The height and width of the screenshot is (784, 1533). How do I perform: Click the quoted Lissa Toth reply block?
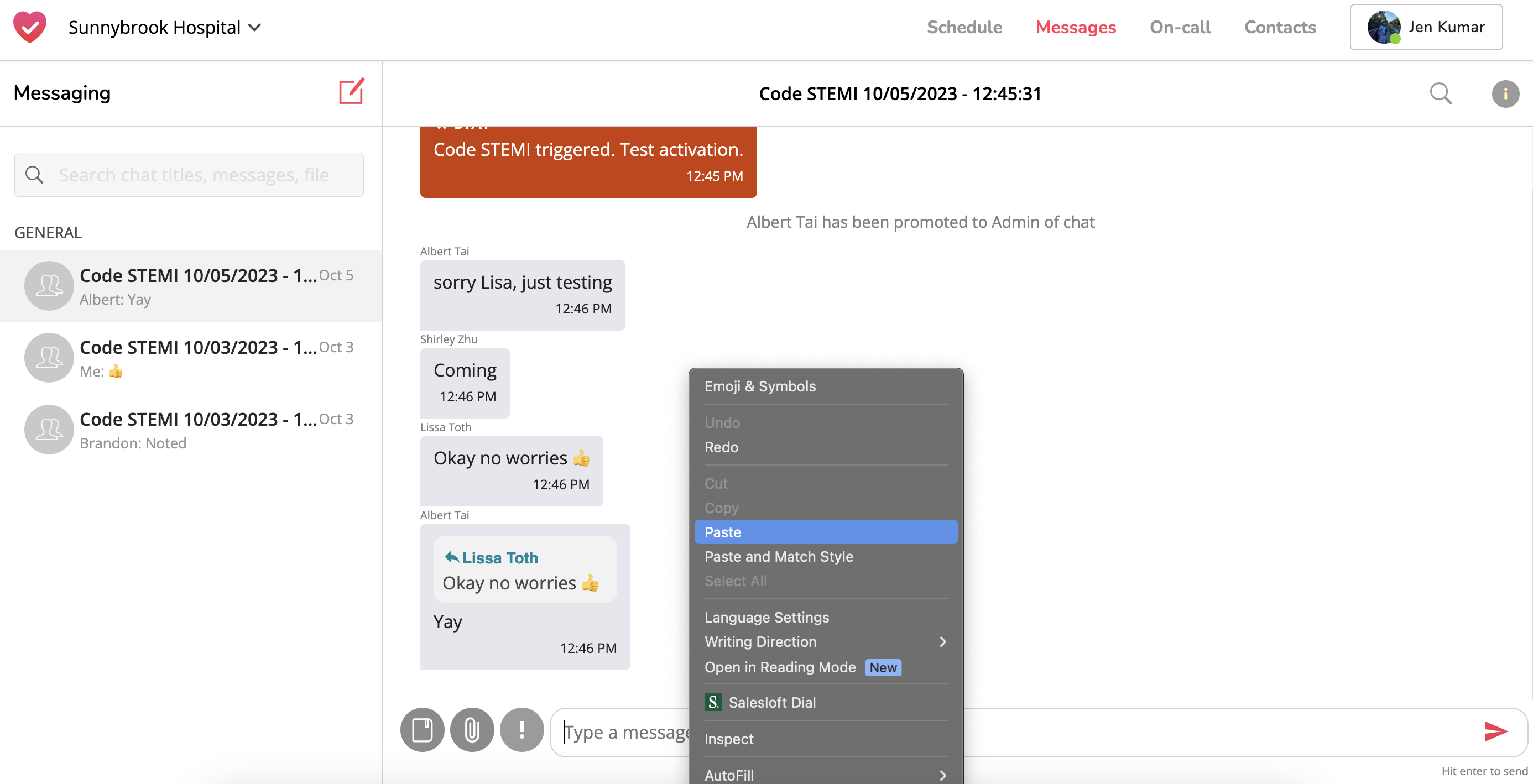(525, 569)
